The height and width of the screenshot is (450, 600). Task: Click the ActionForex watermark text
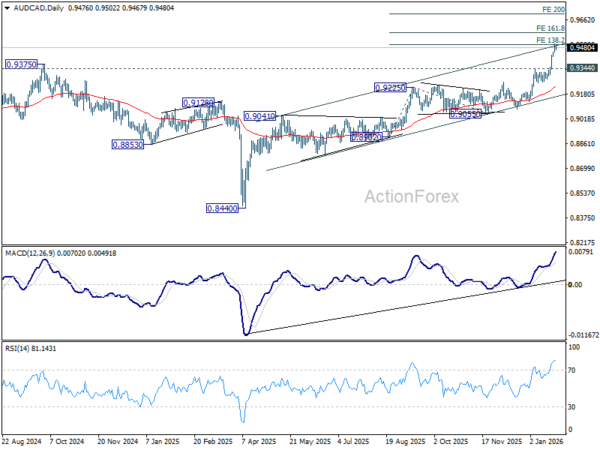click(419, 196)
